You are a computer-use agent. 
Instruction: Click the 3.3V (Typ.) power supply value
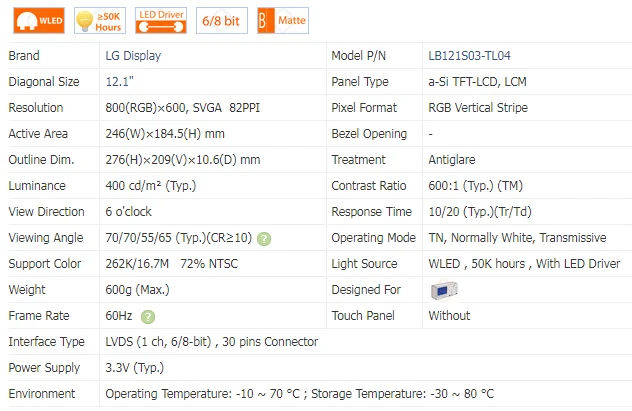[x=135, y=367]
